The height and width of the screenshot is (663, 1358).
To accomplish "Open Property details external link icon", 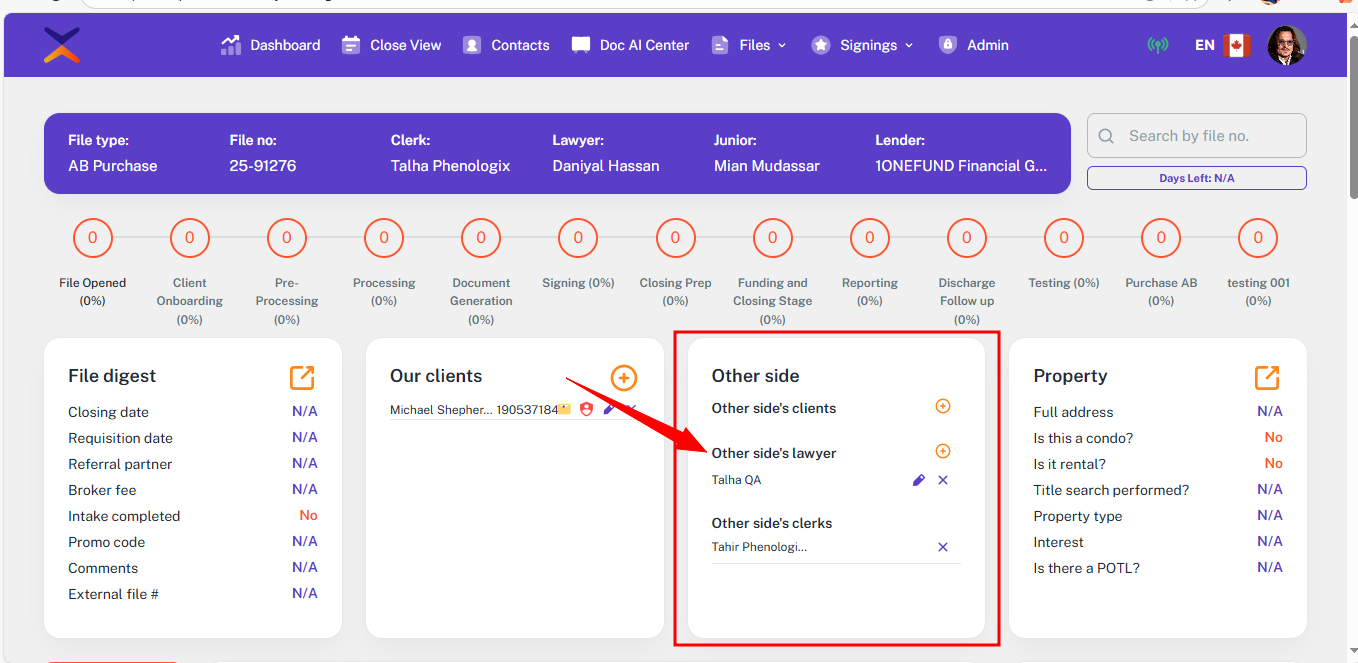I will [x=1266, y=377].
